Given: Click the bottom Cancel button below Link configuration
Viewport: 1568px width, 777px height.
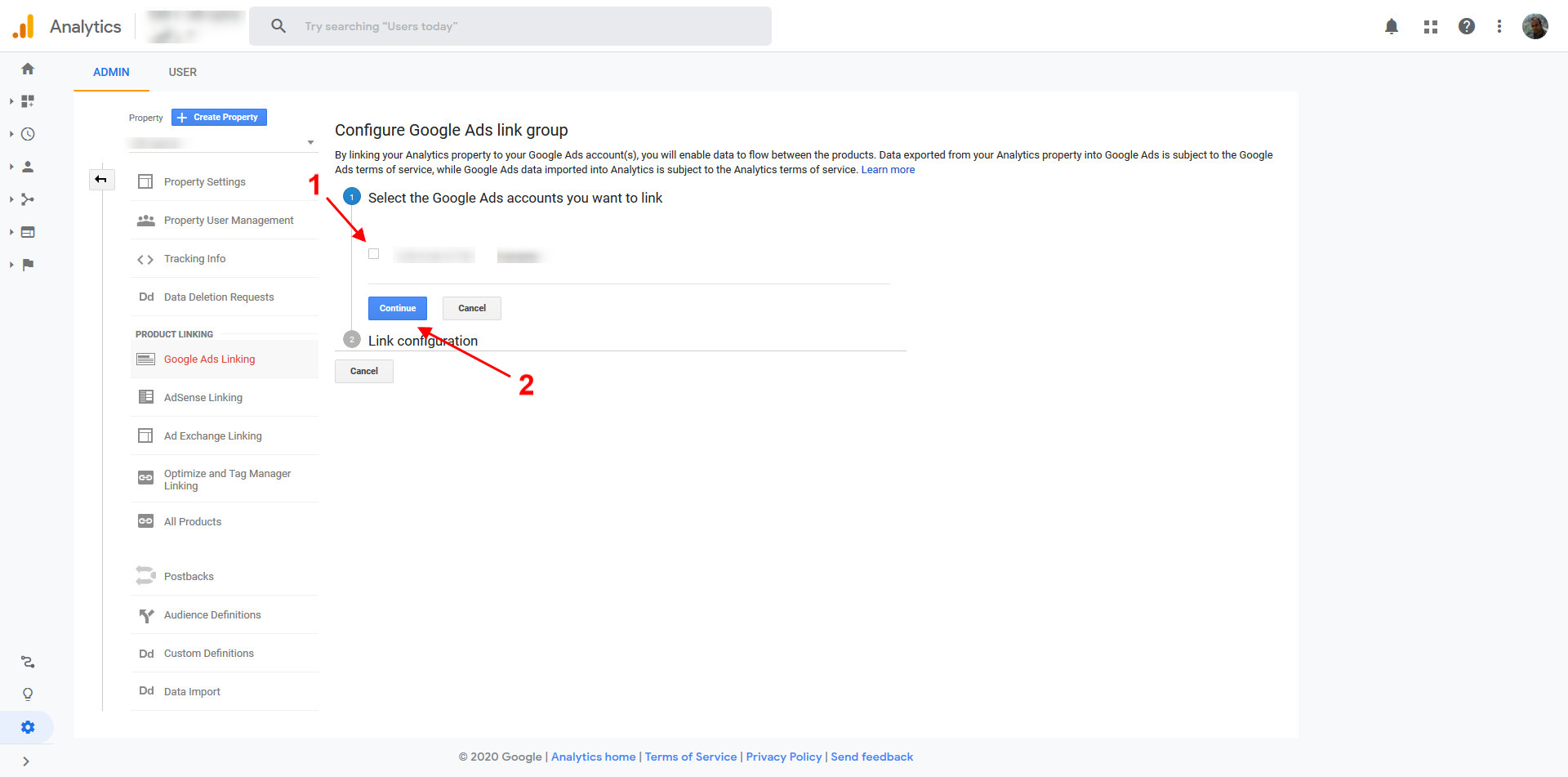Looking at the screenshot, I should point(364,371).
